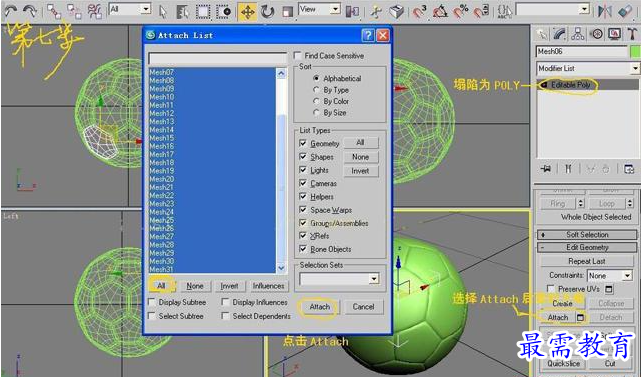This screenshot has width=641, height=377.
Task: Select the Unlink Selection tool
Action: coord(74,11)
